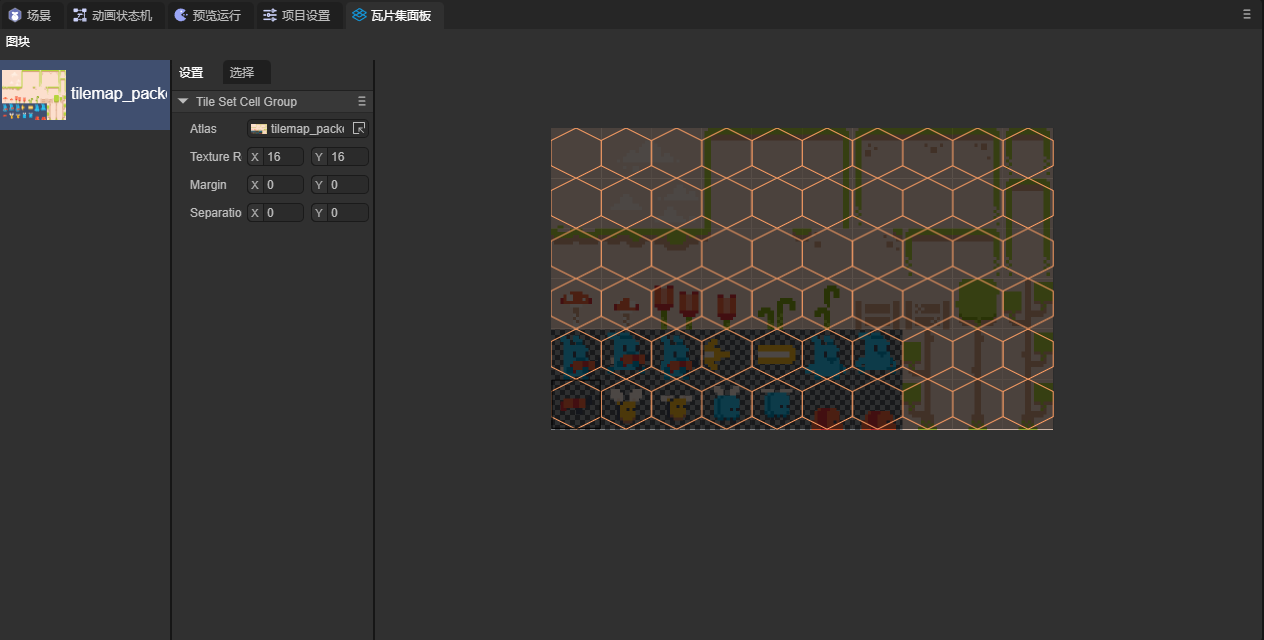Switch to the 选择 sub-tab
This screenshot has height=640, width=1264.
(x=242, y=72)
